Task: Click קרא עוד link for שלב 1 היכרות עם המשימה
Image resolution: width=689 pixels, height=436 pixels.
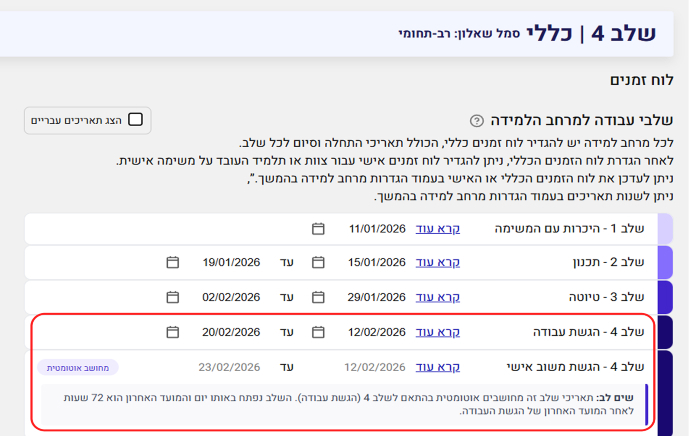Action: click(438, 229)
